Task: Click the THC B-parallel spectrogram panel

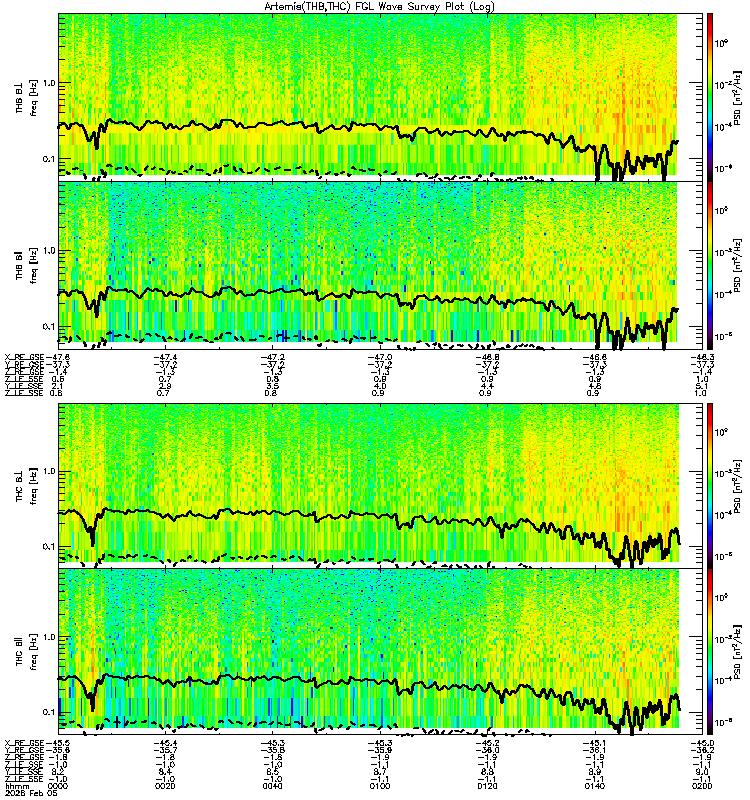Action: [x=381, y=652]
